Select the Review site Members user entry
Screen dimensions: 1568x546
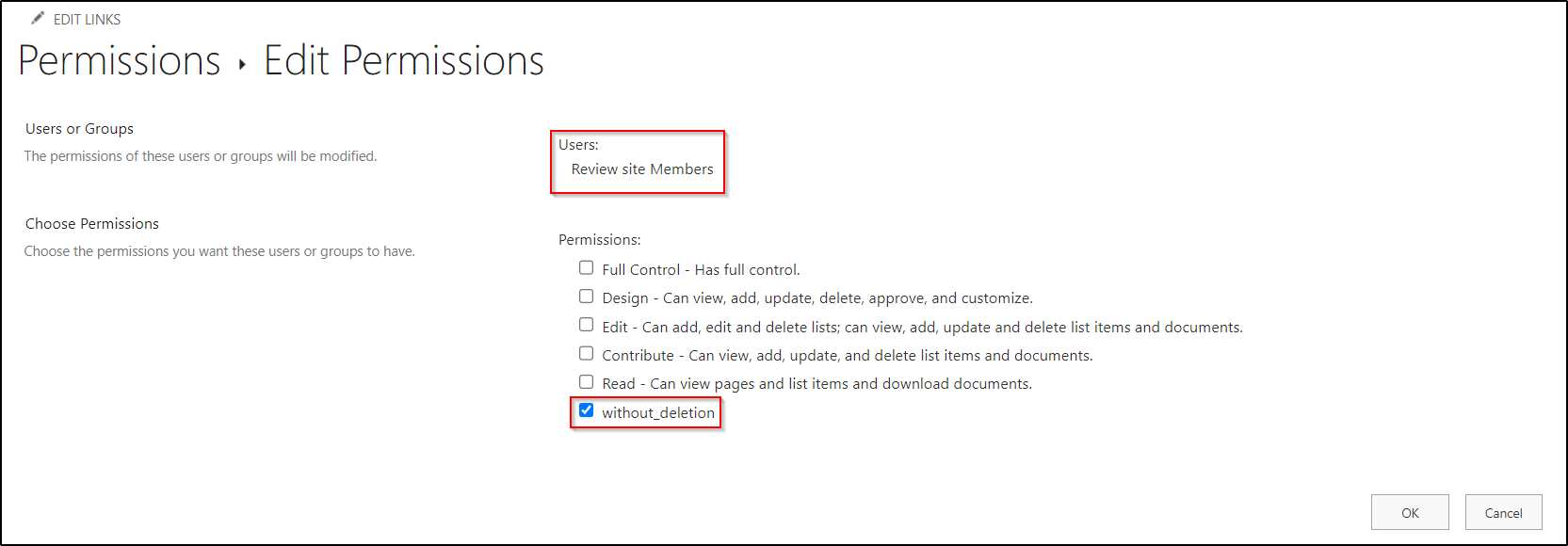pyautogui.click(x=642, y=169)
